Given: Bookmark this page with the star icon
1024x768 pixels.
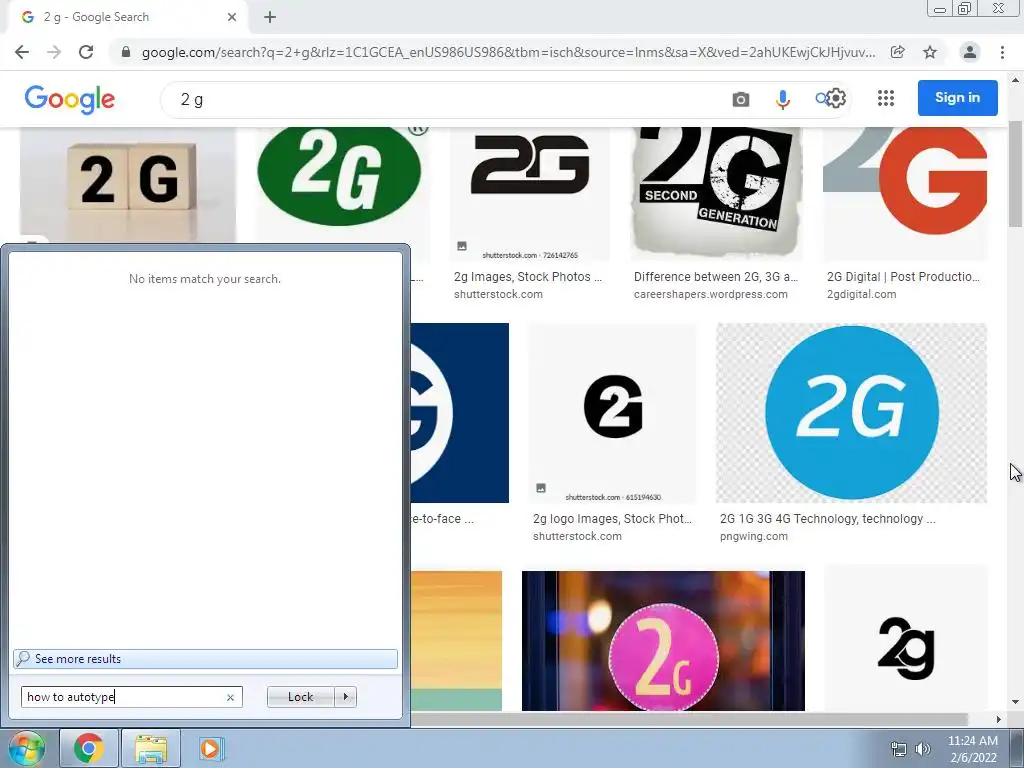Looking at the screenshot, I should tap(930, 52).
